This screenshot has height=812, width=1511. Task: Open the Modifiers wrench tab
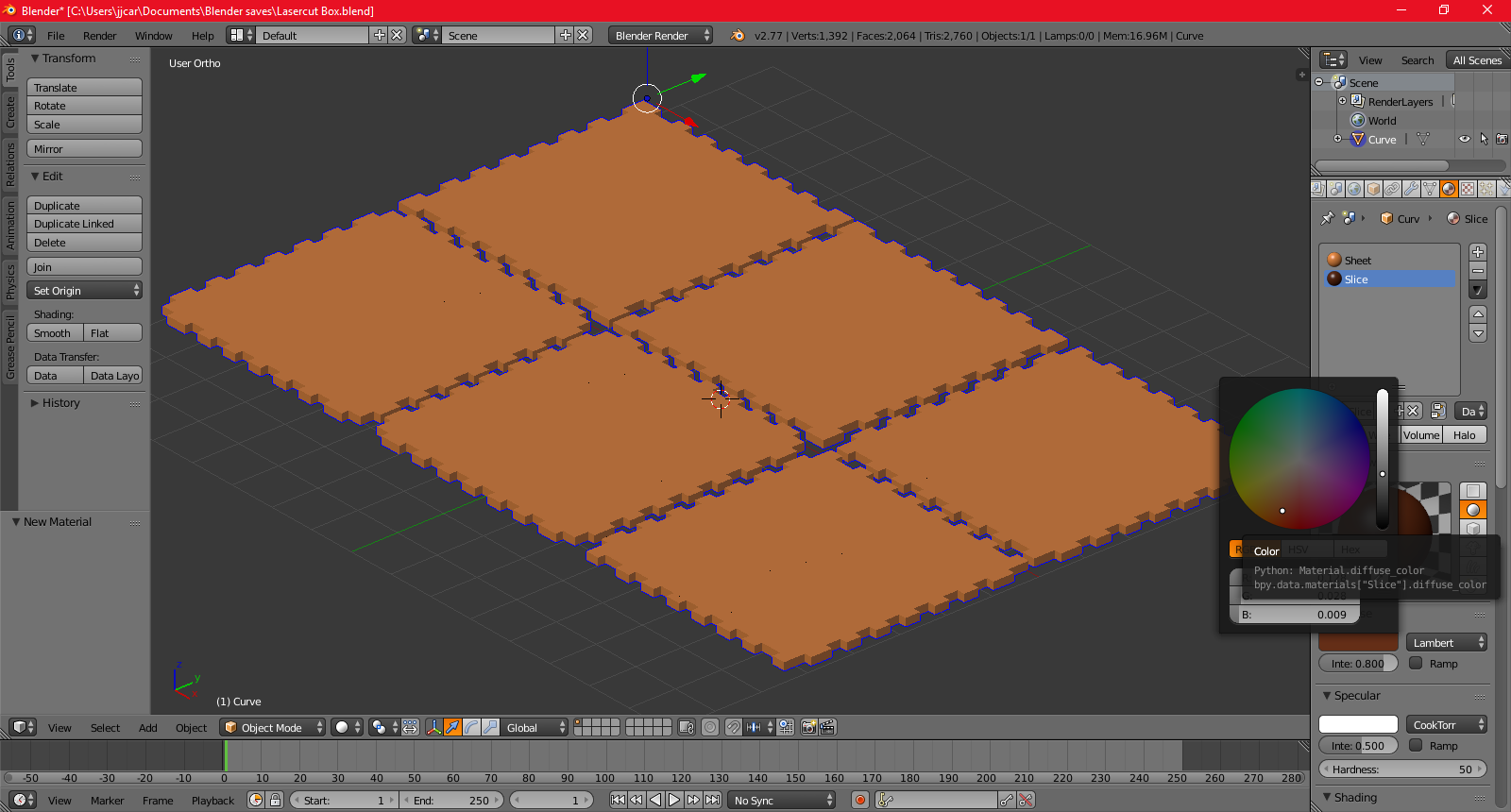pos(1412,189)
